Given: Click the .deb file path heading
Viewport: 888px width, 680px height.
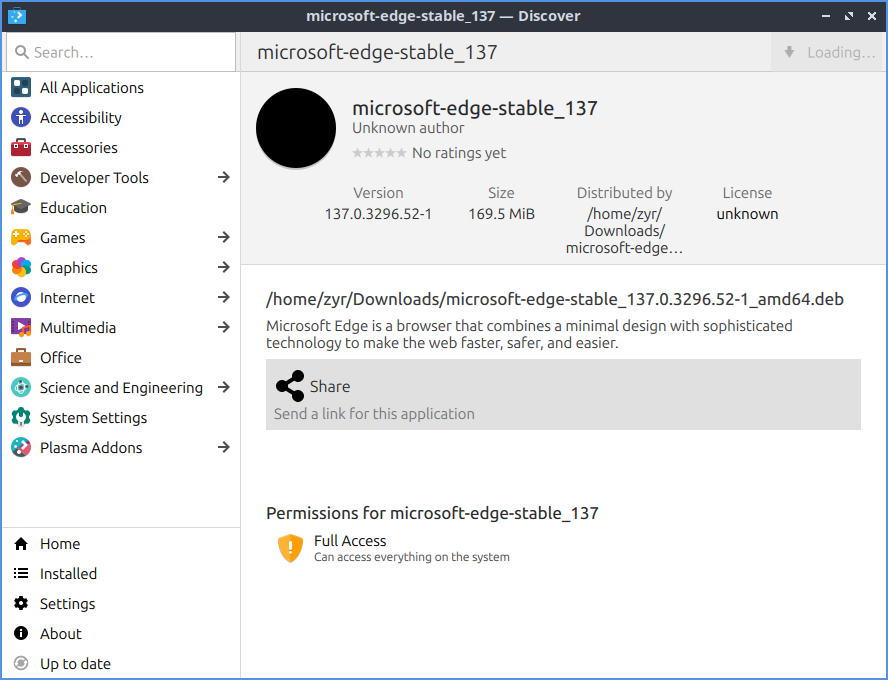Looking at the screenshot, I should 555,299.
